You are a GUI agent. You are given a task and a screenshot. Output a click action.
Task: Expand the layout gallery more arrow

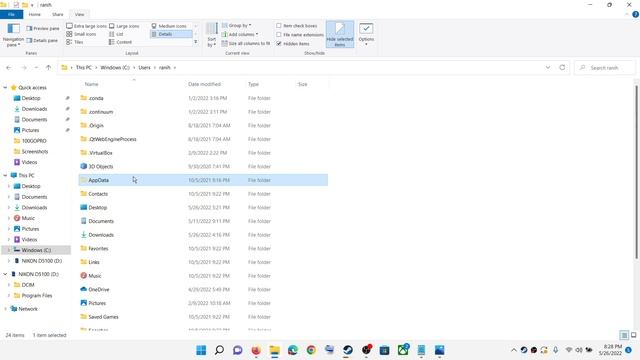[x=196, y=42]
